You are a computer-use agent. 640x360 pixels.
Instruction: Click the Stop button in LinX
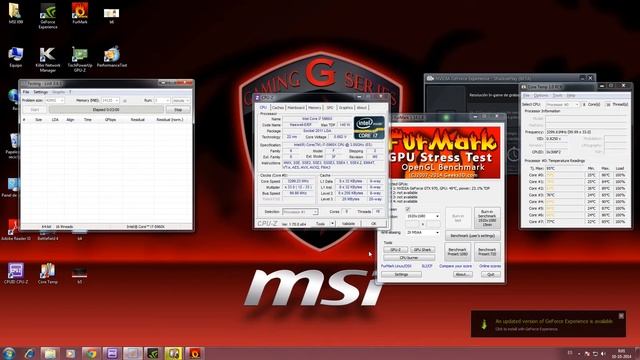coord(178,109)
